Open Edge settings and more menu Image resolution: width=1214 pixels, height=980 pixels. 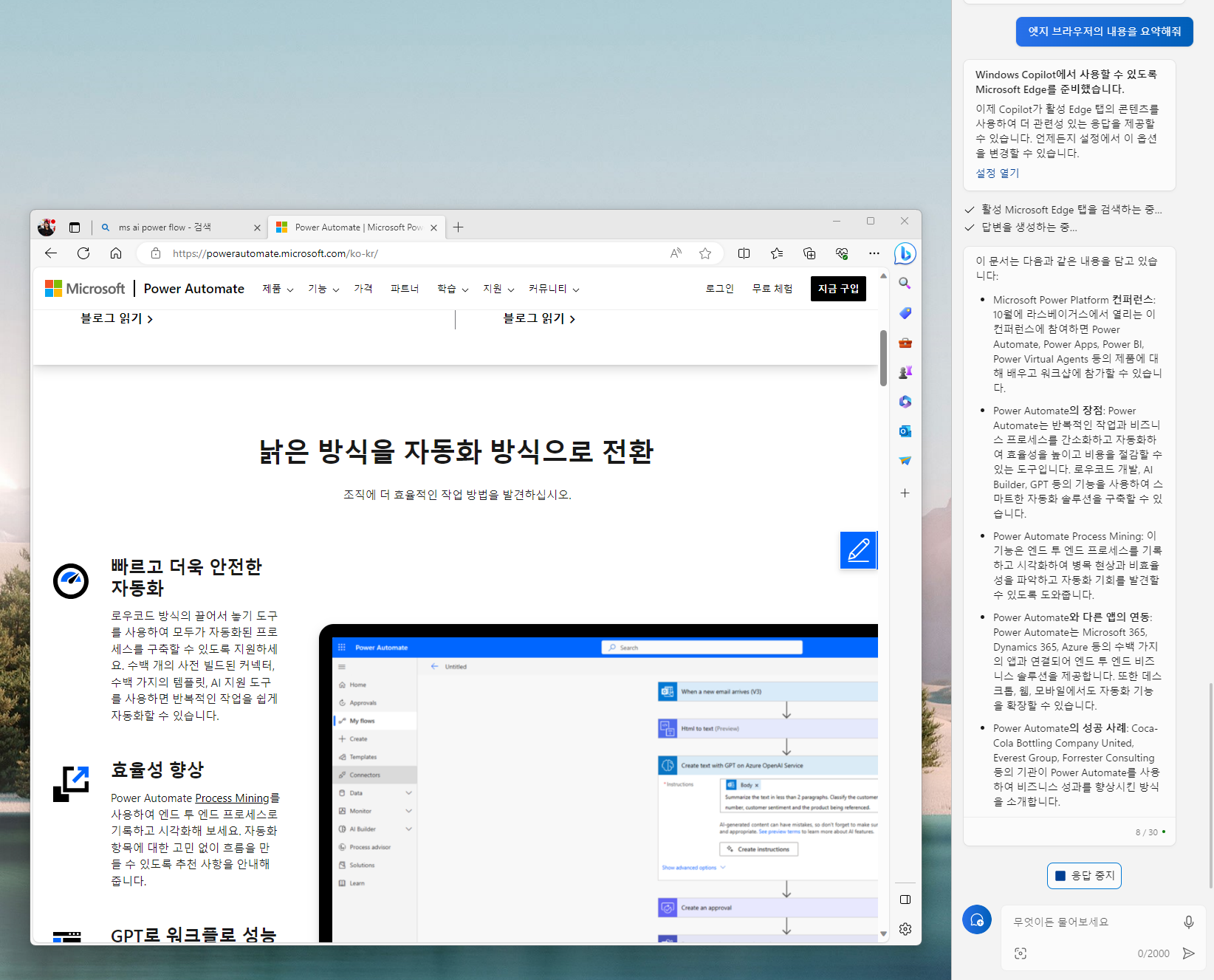pyautogui.click(x=874, y=253)
